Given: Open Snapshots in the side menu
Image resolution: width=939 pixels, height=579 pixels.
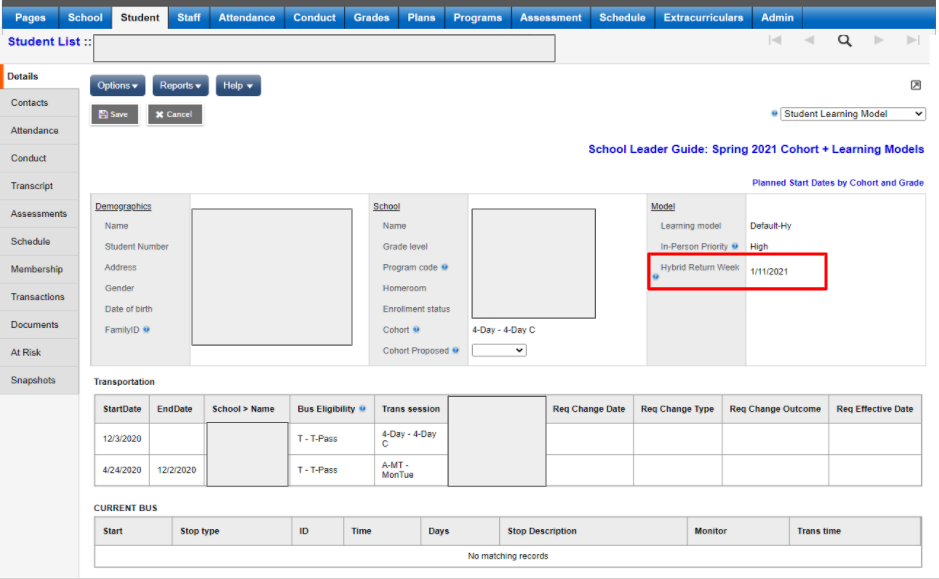Looking at the screenshot, I should coord(40,380).
